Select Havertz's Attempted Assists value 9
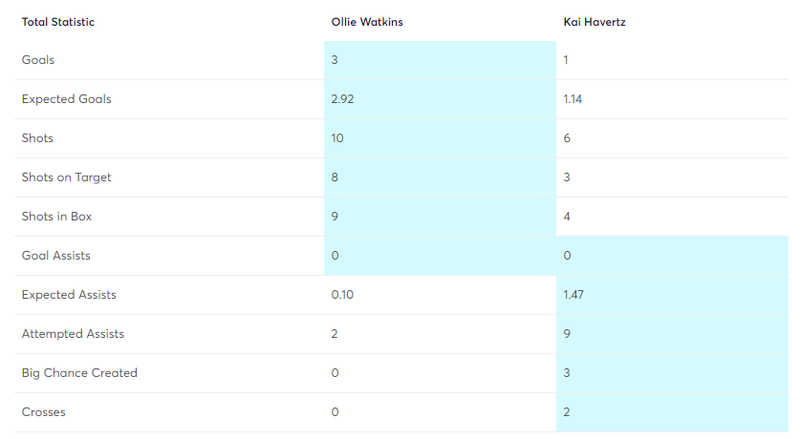The width and height of the screenshot is (800, 439). [567, 334]
